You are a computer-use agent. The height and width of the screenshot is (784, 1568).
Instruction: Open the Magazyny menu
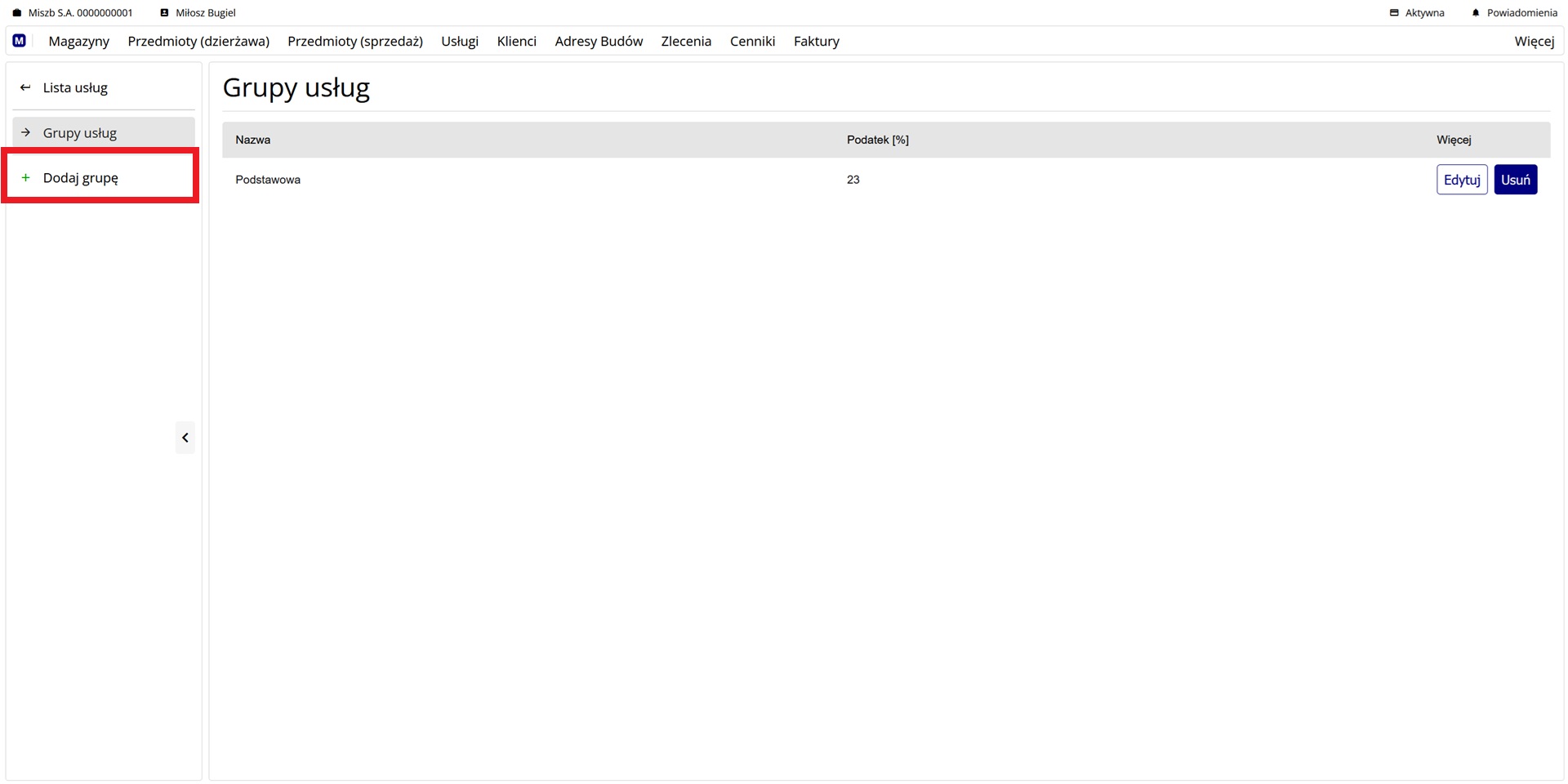click(78, 41)
